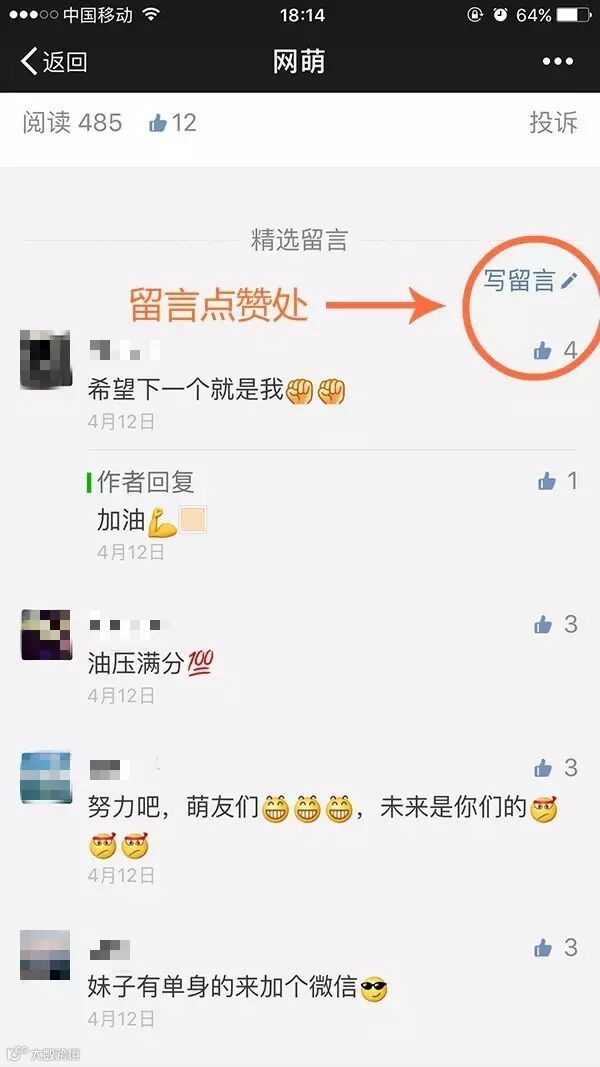Tap the battery icon in status bar
This screenshot has width=600, height=1067.
(x=574, y=14)
